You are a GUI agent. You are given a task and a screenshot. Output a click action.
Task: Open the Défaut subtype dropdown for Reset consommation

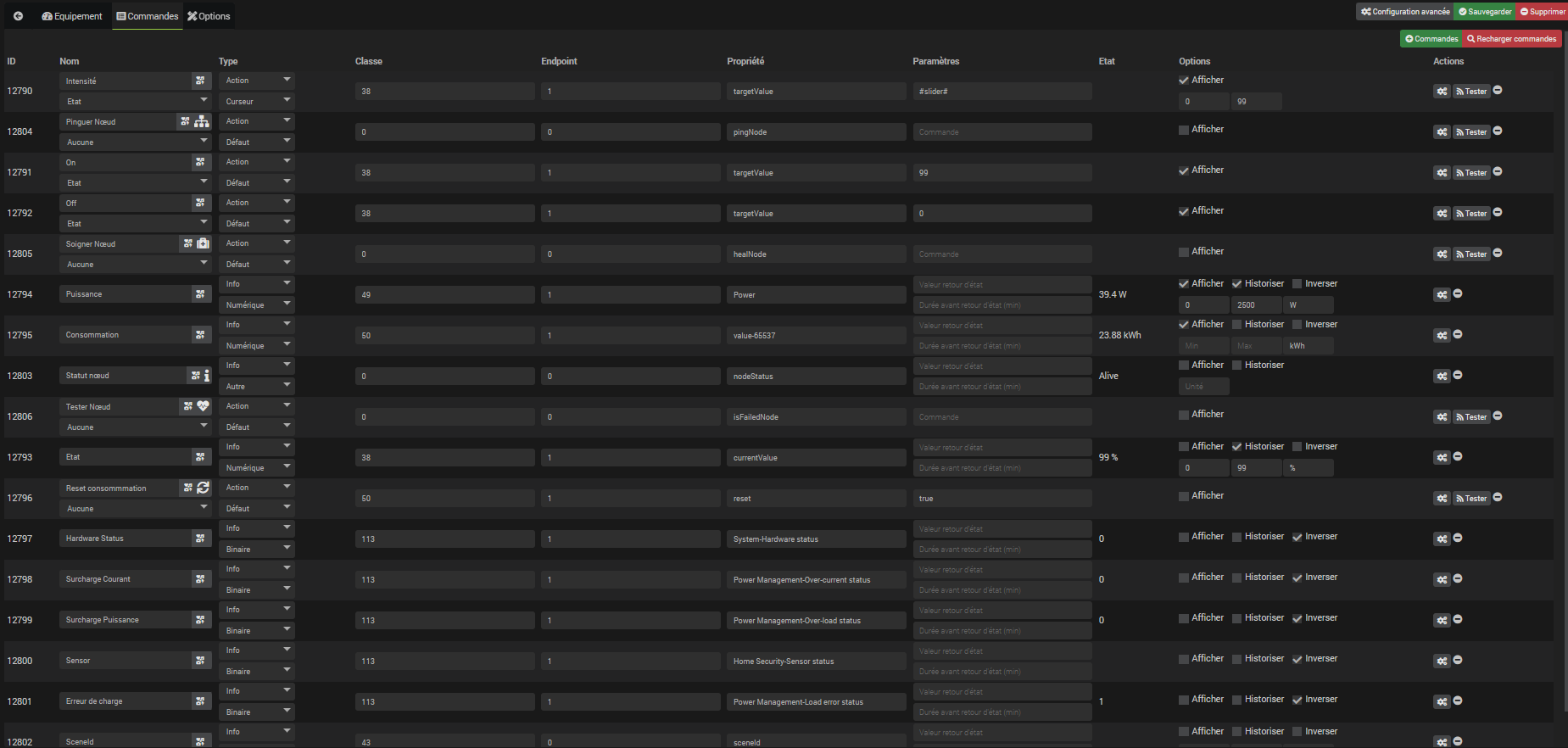tap(256, 508)
